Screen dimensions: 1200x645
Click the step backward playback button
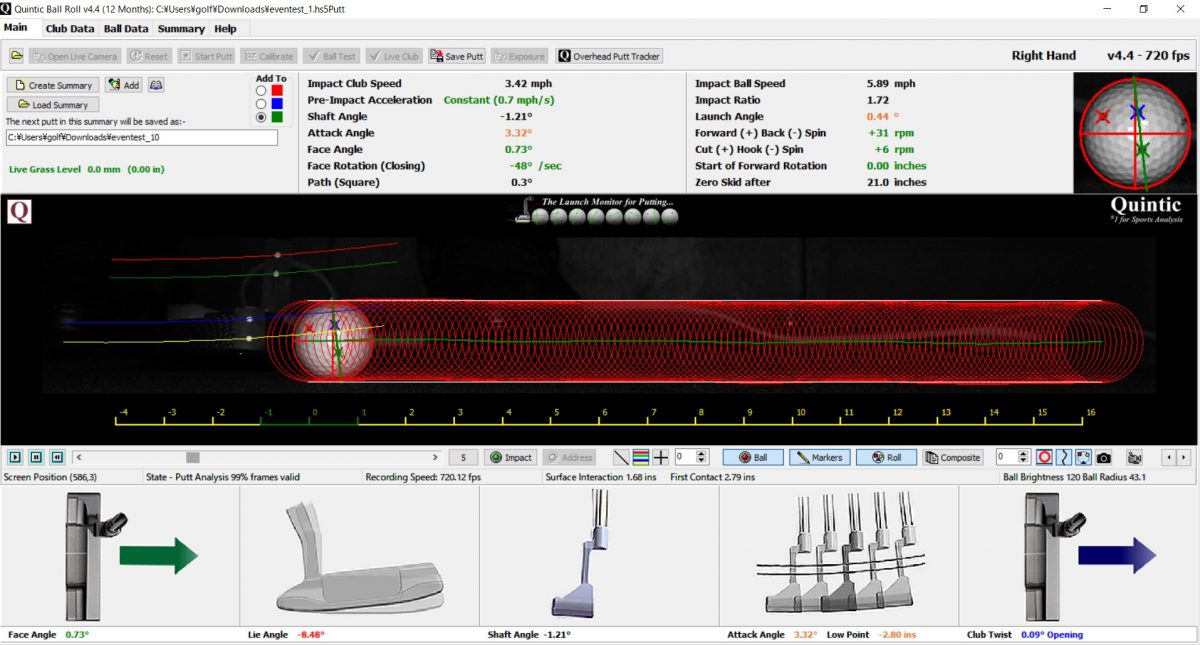pyautogui.click(x=58, y=457)
